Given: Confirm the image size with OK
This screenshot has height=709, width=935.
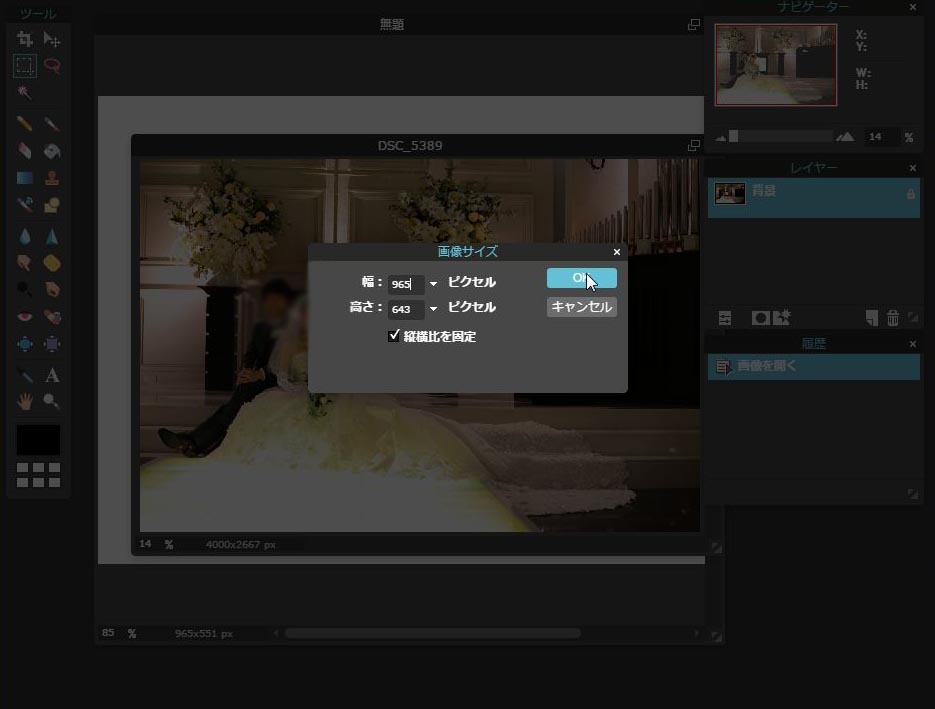Looking at the screenshot, I should tap(581, 278).
